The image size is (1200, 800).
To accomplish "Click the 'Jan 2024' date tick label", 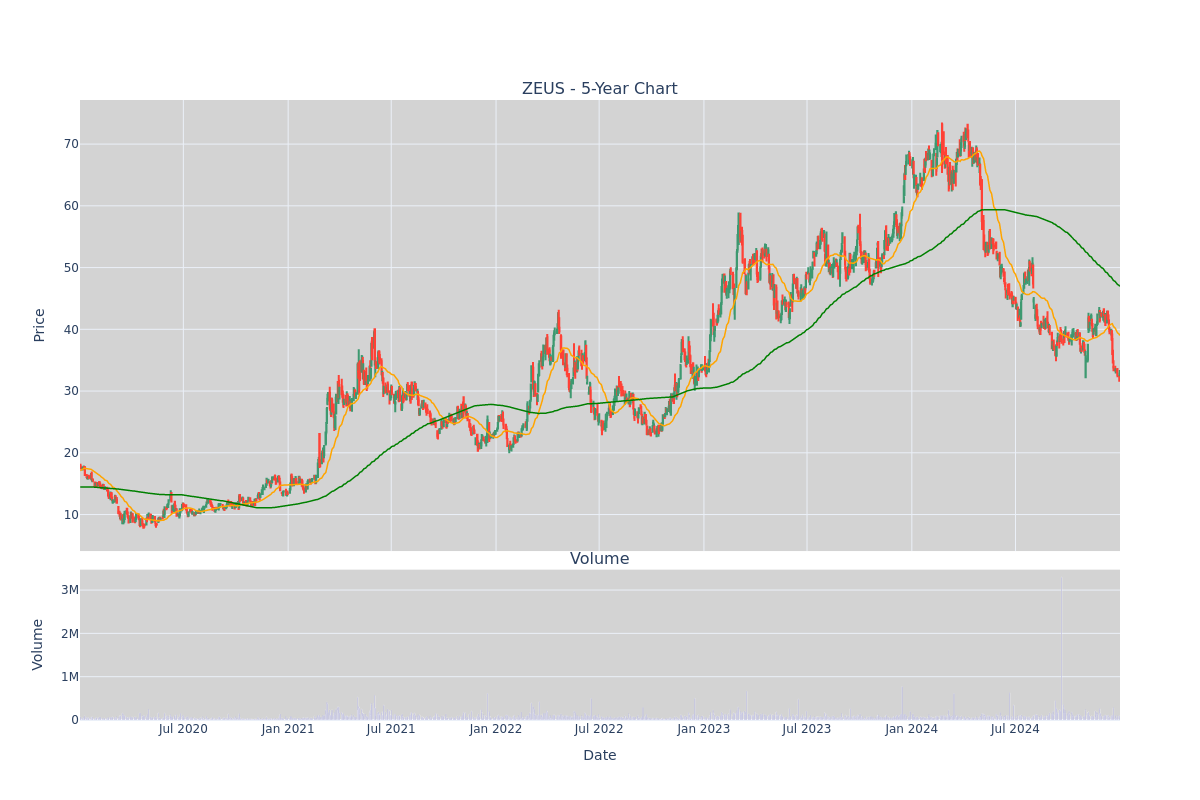I will [x=912, y=729].
